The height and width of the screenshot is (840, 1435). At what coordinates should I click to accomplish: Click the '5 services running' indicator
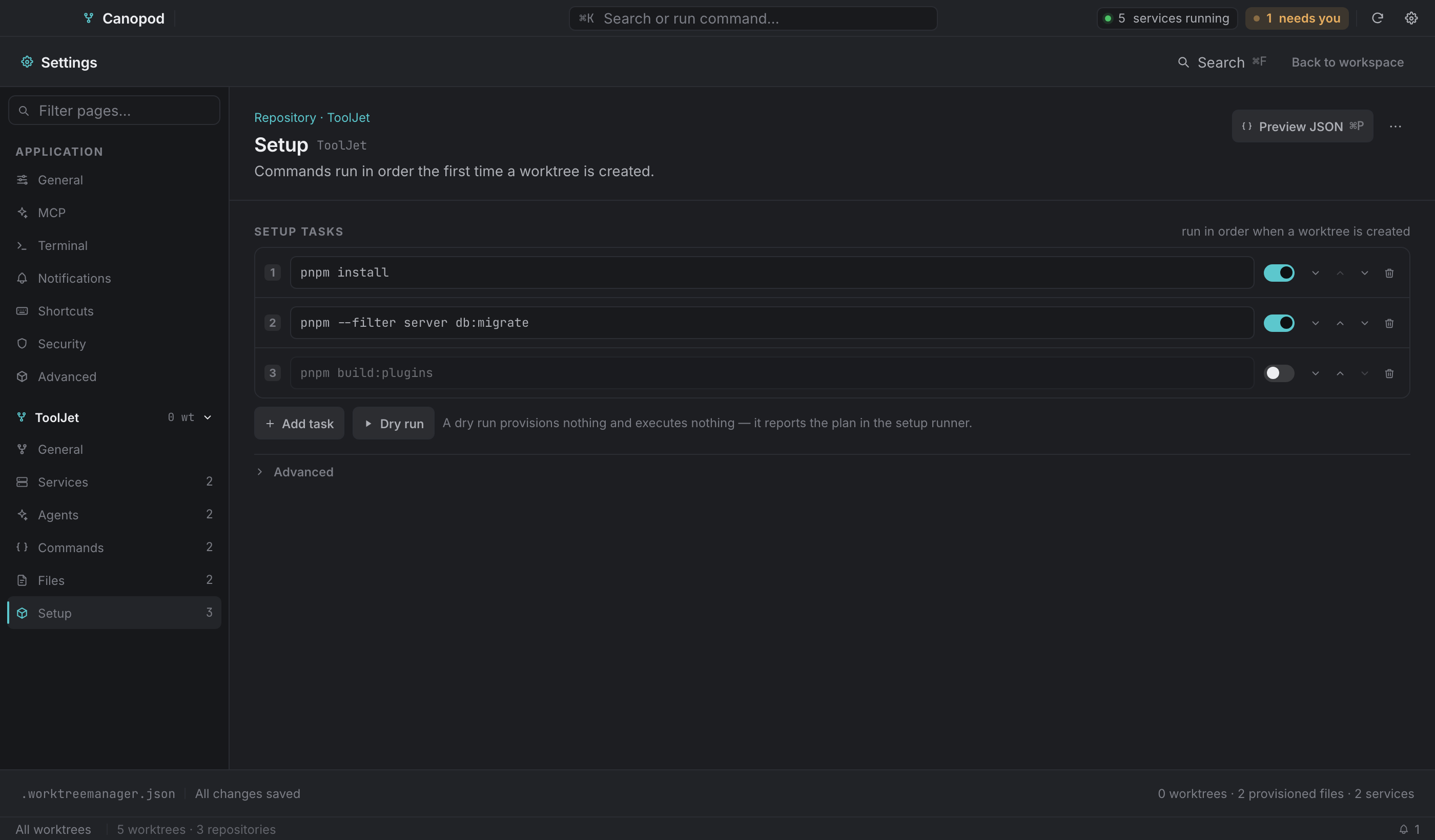(1166, 18)
